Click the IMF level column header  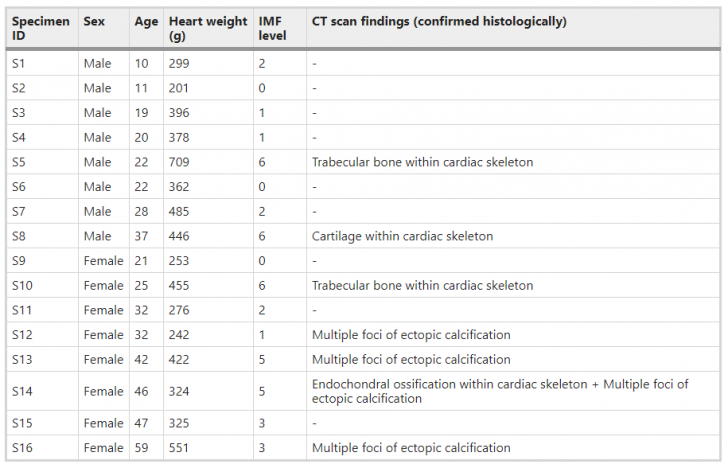272,28
